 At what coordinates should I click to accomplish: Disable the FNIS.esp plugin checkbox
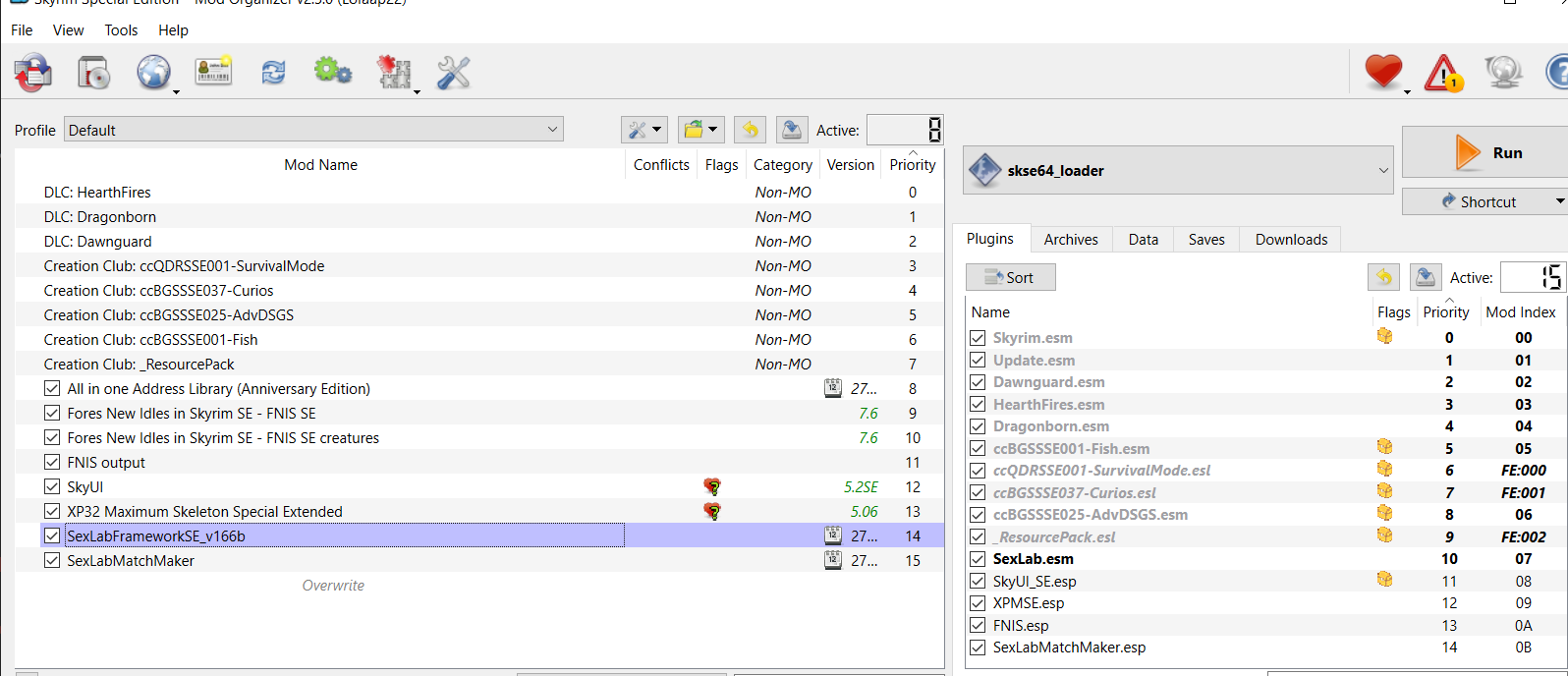978,625
